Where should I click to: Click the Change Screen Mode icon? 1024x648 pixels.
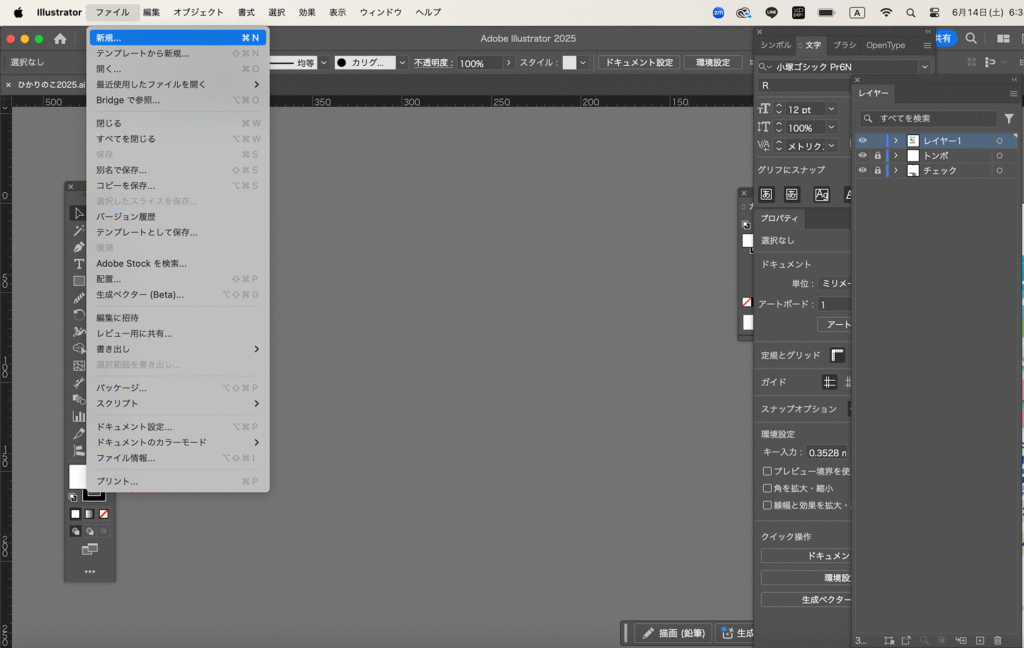(x=89, y=549)
